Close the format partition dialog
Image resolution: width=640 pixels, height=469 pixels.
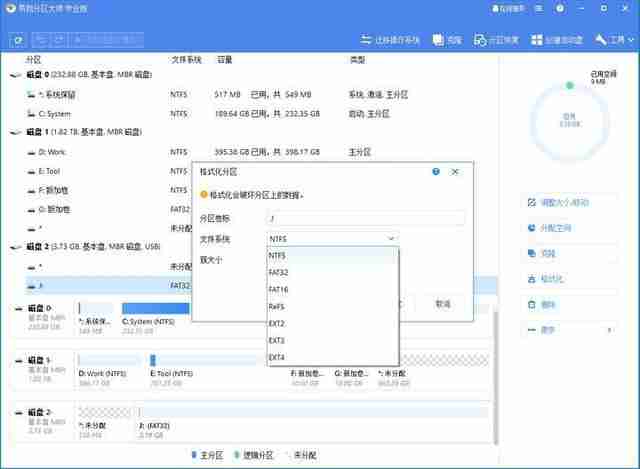[x=455, y=172]
